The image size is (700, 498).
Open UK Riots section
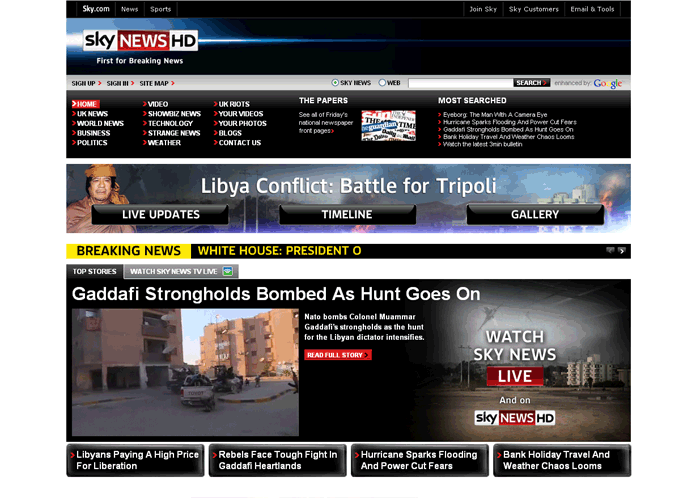click(232, 104)
